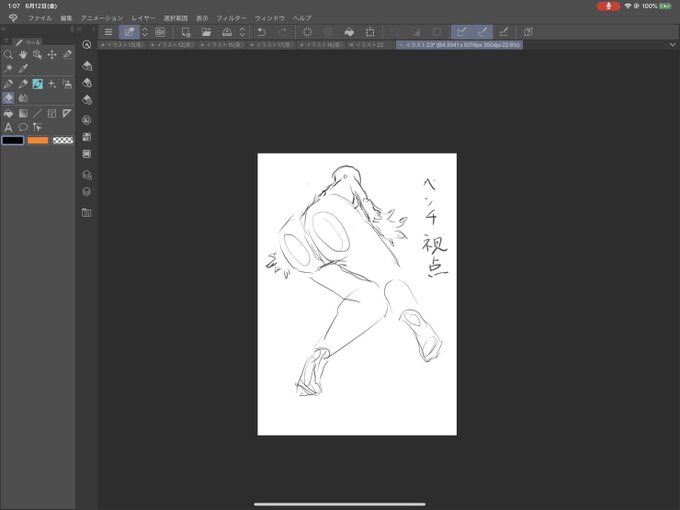Open the ウィンドウ menu
The image size is (680, 510).
click(x=270, y=18)
